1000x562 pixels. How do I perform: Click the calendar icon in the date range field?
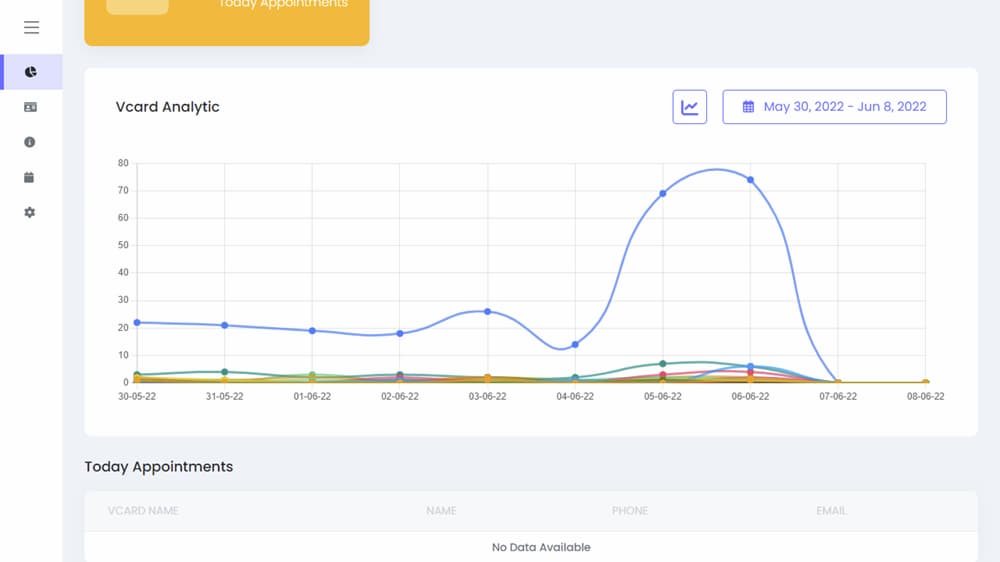coord(748,107)
